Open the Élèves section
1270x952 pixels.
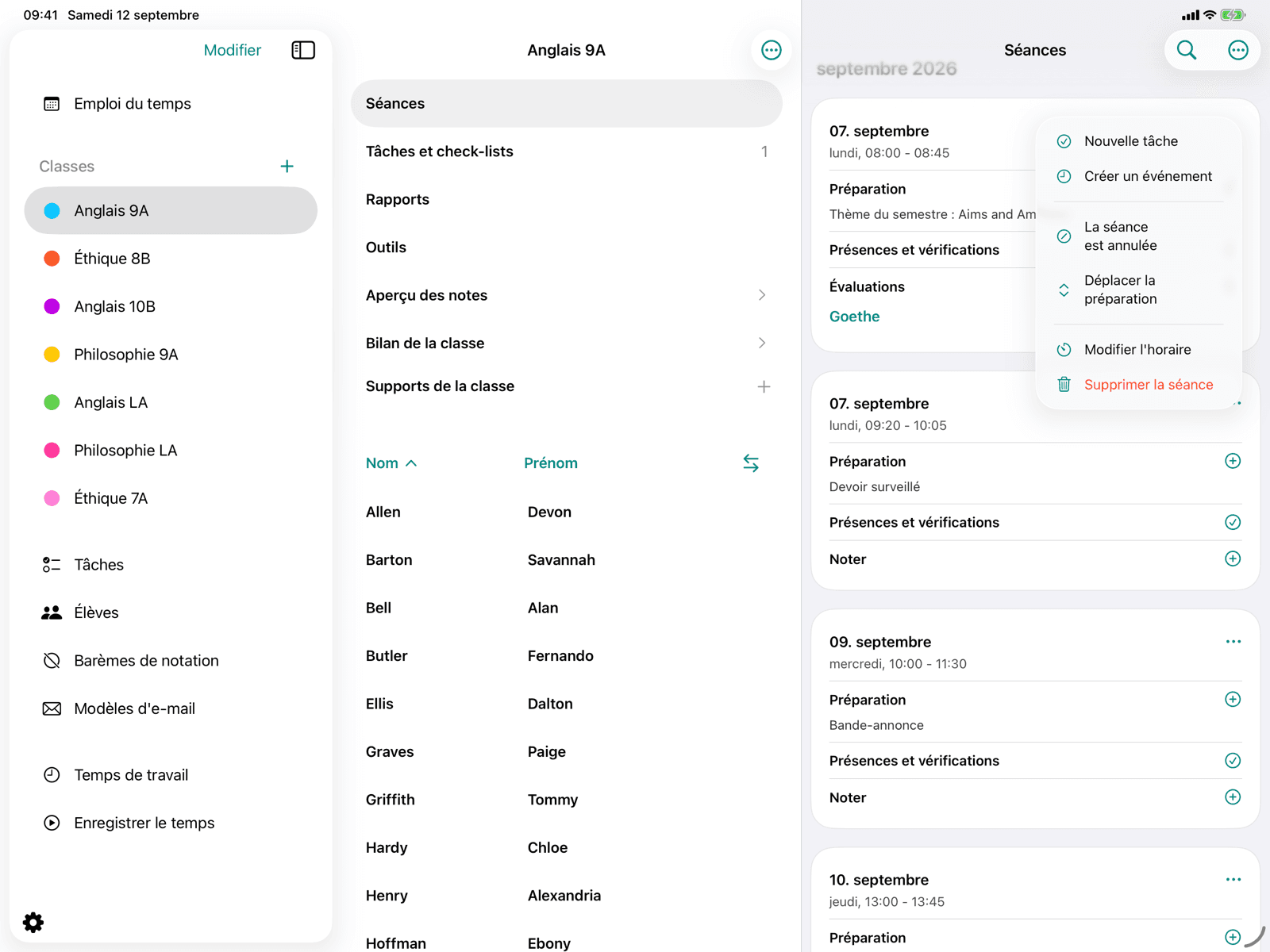point(171,612)
